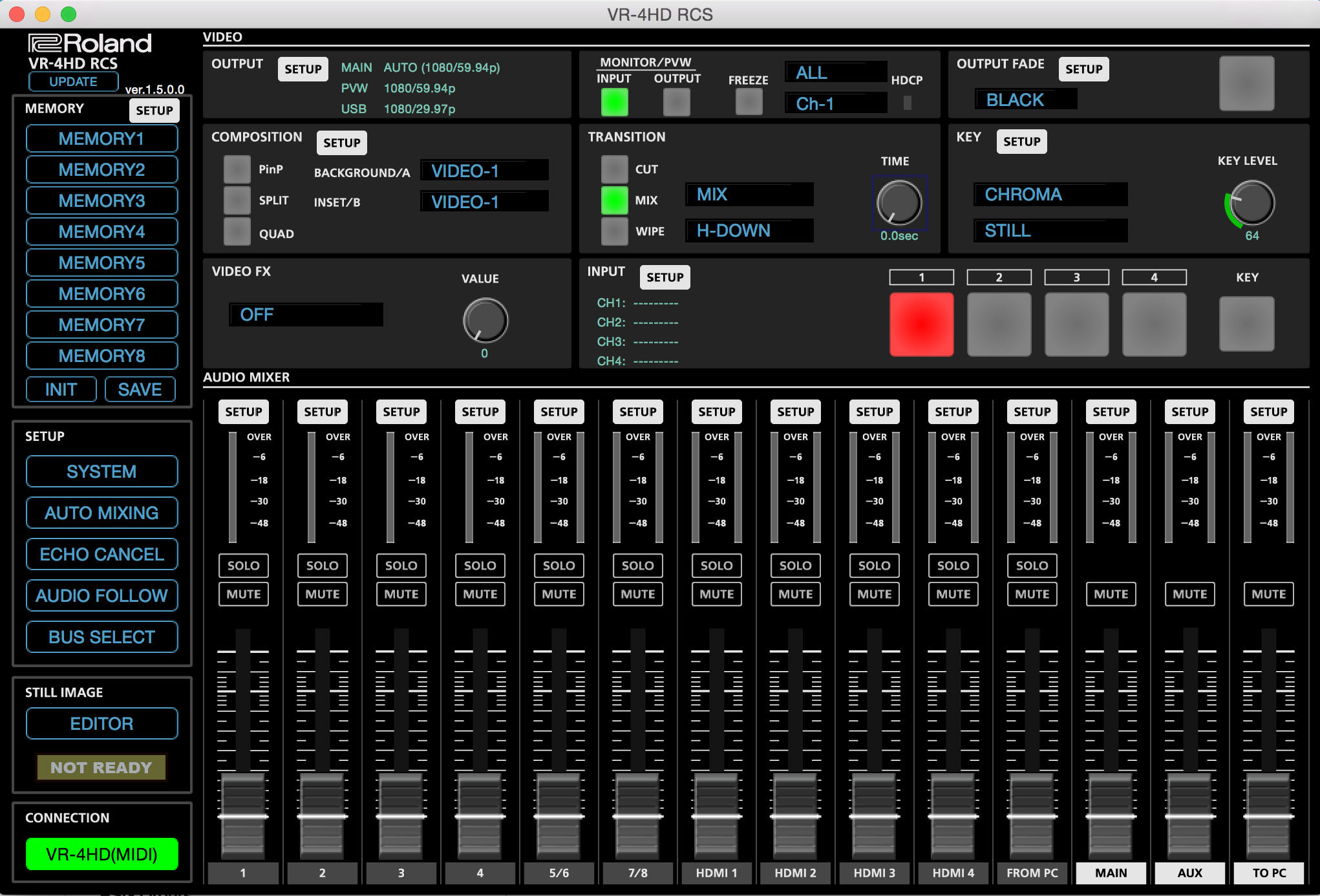Open COMPOSITION SETUP
Image resolution: width=1320 pixels, height=896 pixels.
pos(341,143)
